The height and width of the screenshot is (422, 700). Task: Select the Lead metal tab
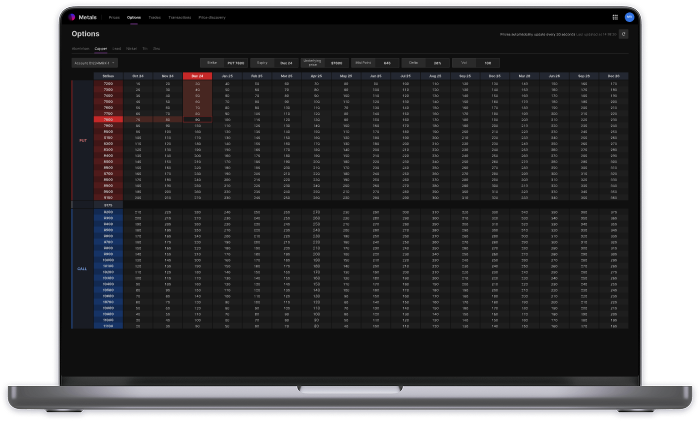coord(116,47)
